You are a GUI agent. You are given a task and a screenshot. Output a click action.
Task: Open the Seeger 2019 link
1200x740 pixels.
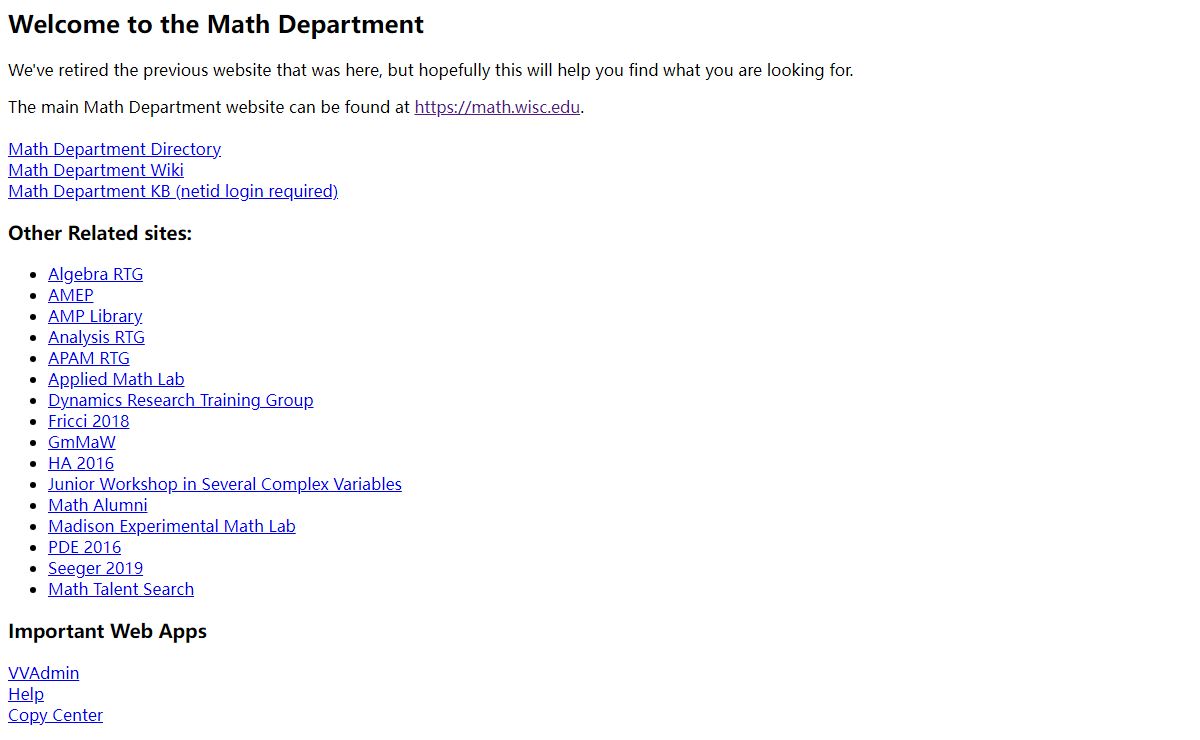pyautogui.click(x=96, y=568)
